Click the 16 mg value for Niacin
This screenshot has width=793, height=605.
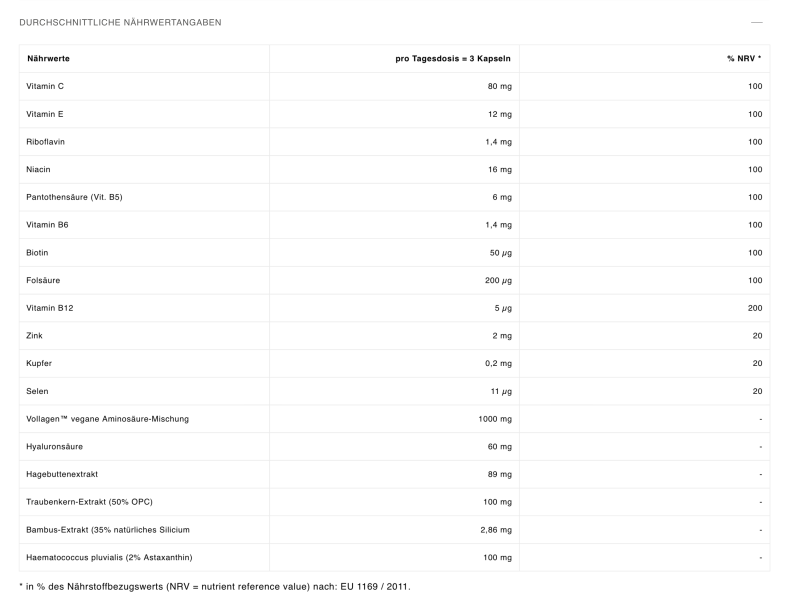[499, 170]
